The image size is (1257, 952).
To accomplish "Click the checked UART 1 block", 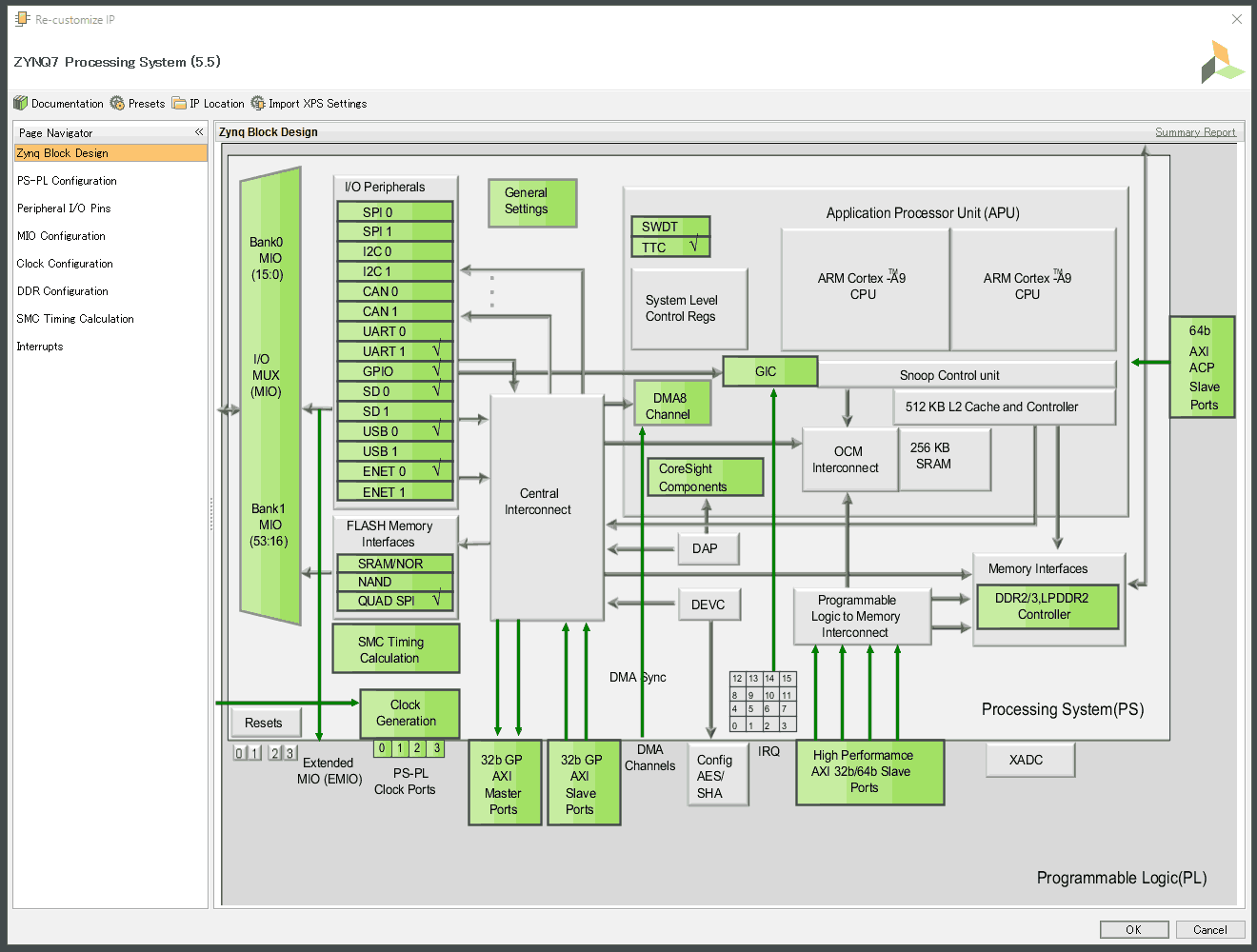I will click(395, 351).
